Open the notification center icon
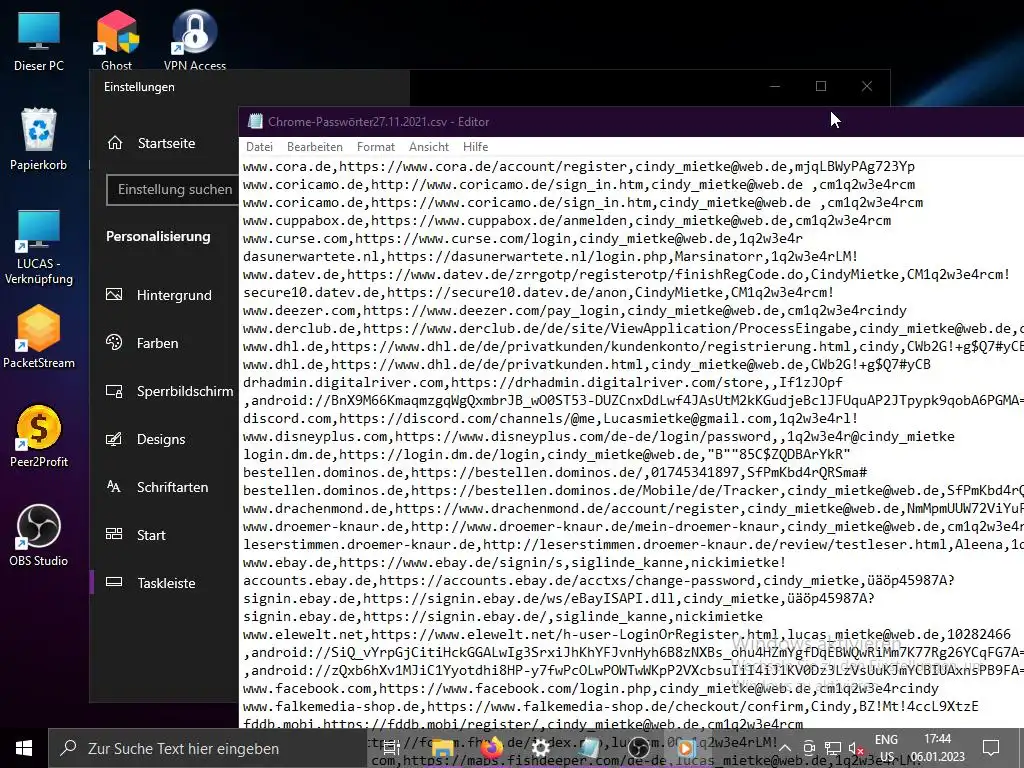The image size is (1024, 768). point(991,748)
